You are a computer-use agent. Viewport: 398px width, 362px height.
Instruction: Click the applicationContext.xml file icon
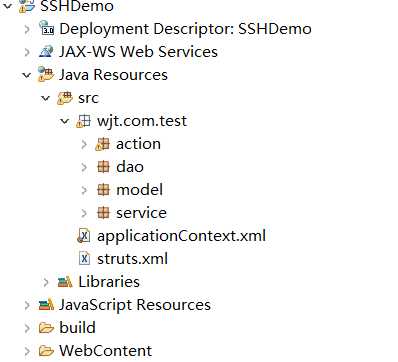84,236
